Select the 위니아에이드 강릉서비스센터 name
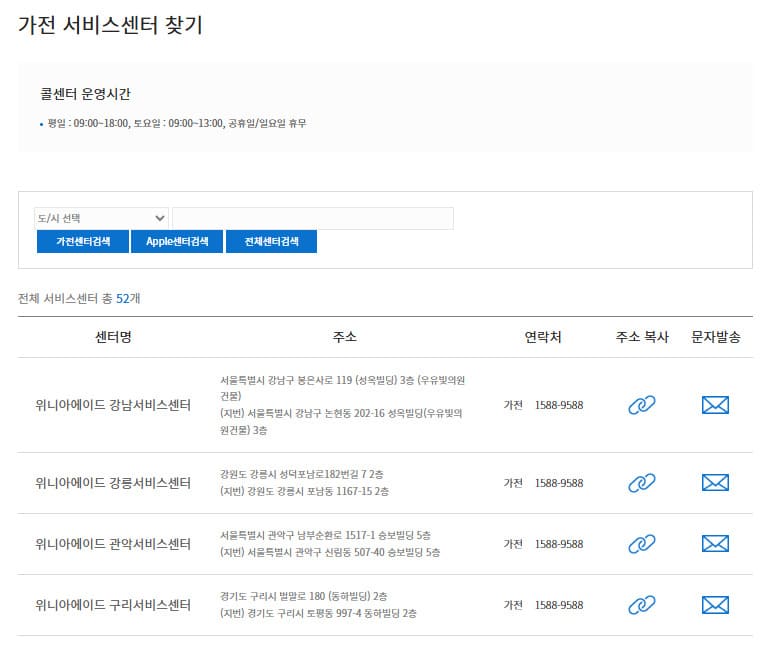Viewport: 769px width, 645px height. point(113,483)
